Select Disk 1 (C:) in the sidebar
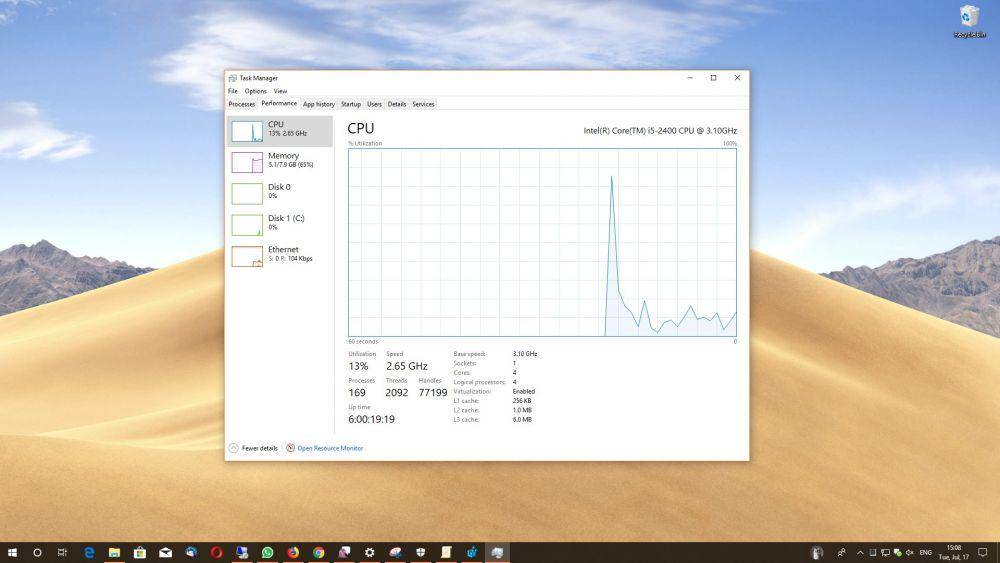 (279, 224)
